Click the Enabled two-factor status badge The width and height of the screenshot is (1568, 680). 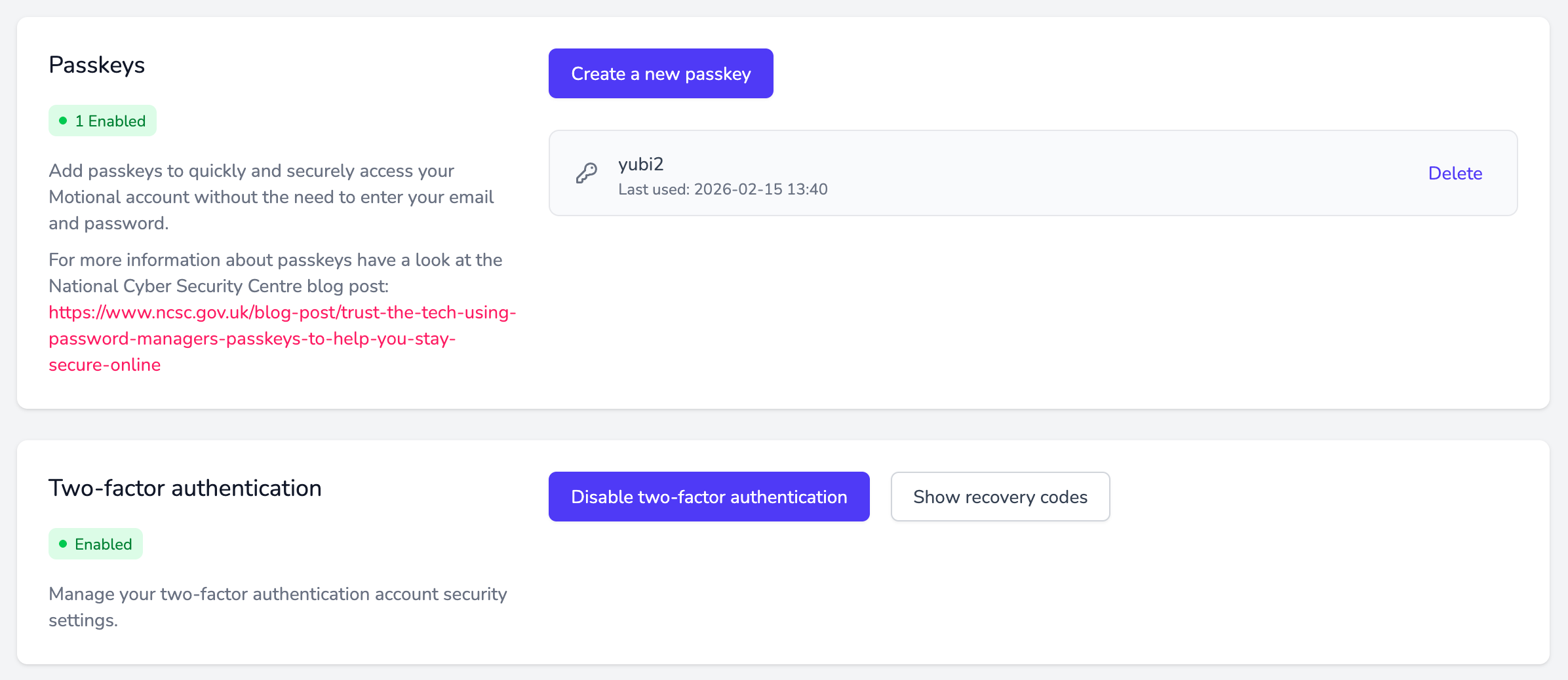tap(96, 544)
